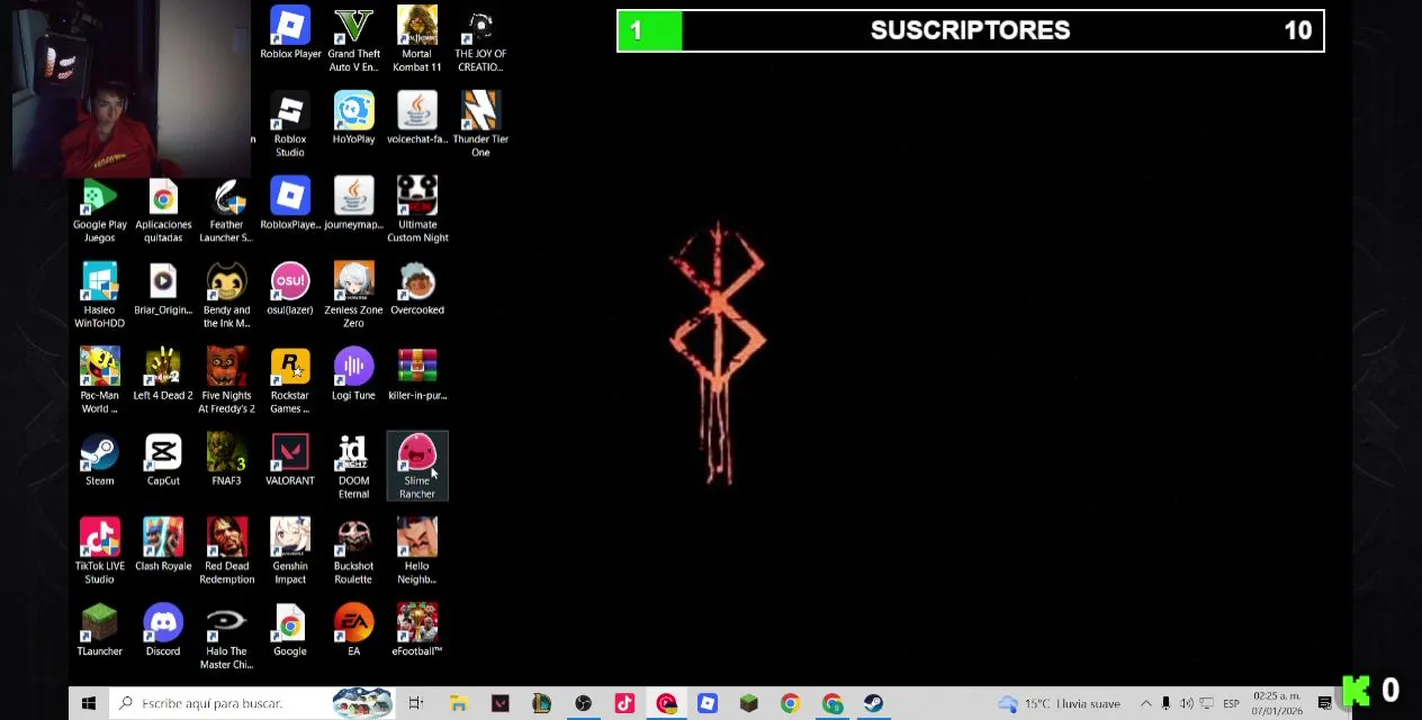Open Halo The Master Chief shortcut
The image size is (1422, 720).
click(227, 637)
